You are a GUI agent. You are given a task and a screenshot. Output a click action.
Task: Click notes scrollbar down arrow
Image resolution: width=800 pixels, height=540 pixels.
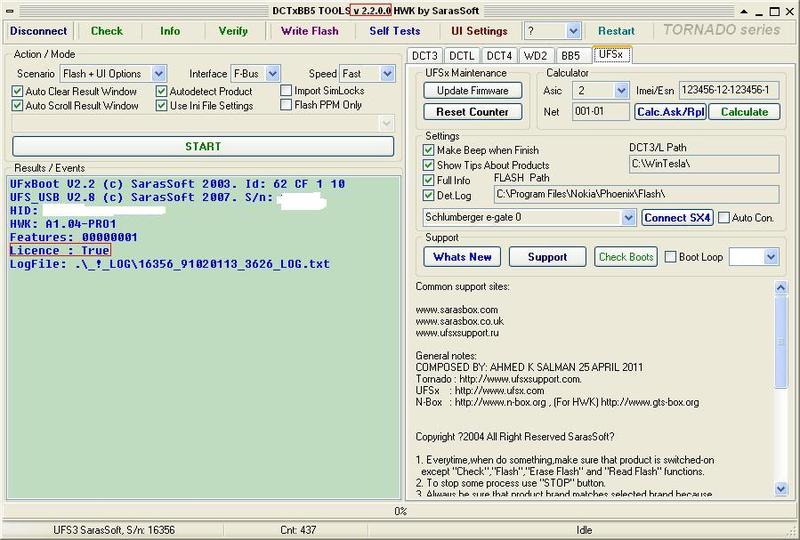[x=781, y=489]
